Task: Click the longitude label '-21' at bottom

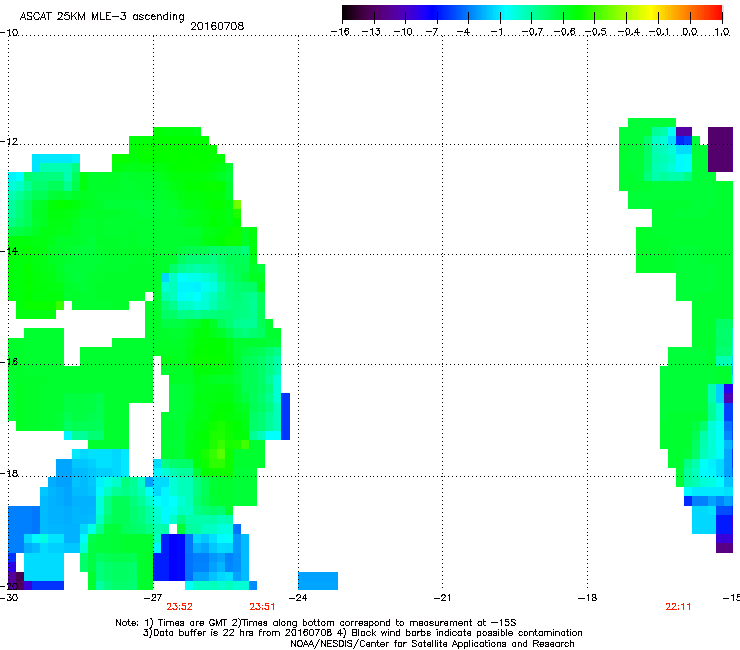Action: click(x=442, y=598)
